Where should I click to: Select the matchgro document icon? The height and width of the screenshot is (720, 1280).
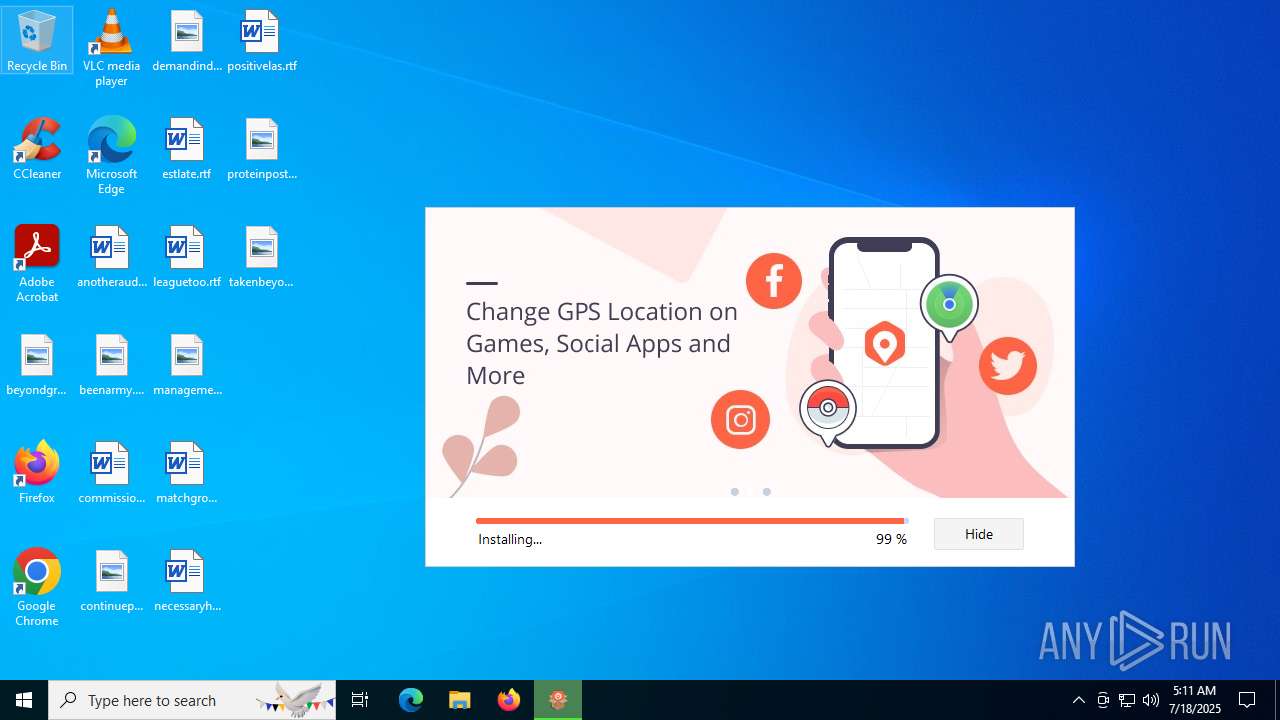pos(187,473)
